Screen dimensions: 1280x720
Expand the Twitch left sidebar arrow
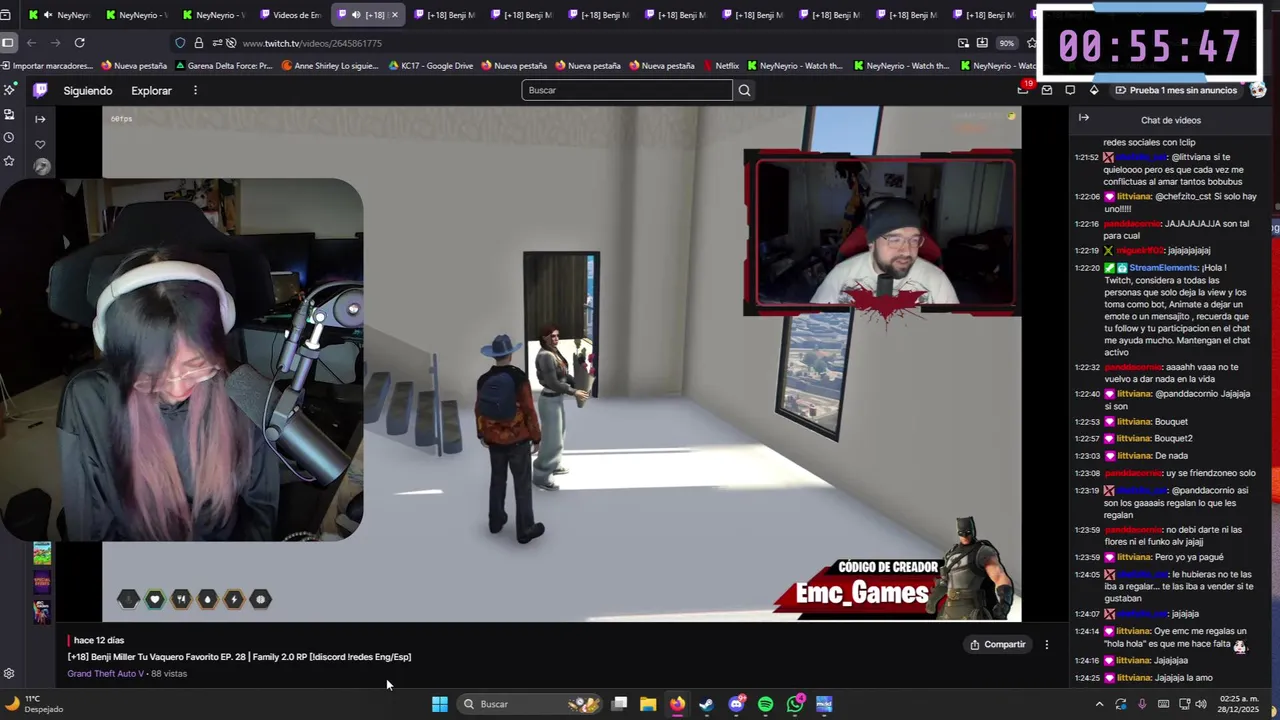(40, 119)
